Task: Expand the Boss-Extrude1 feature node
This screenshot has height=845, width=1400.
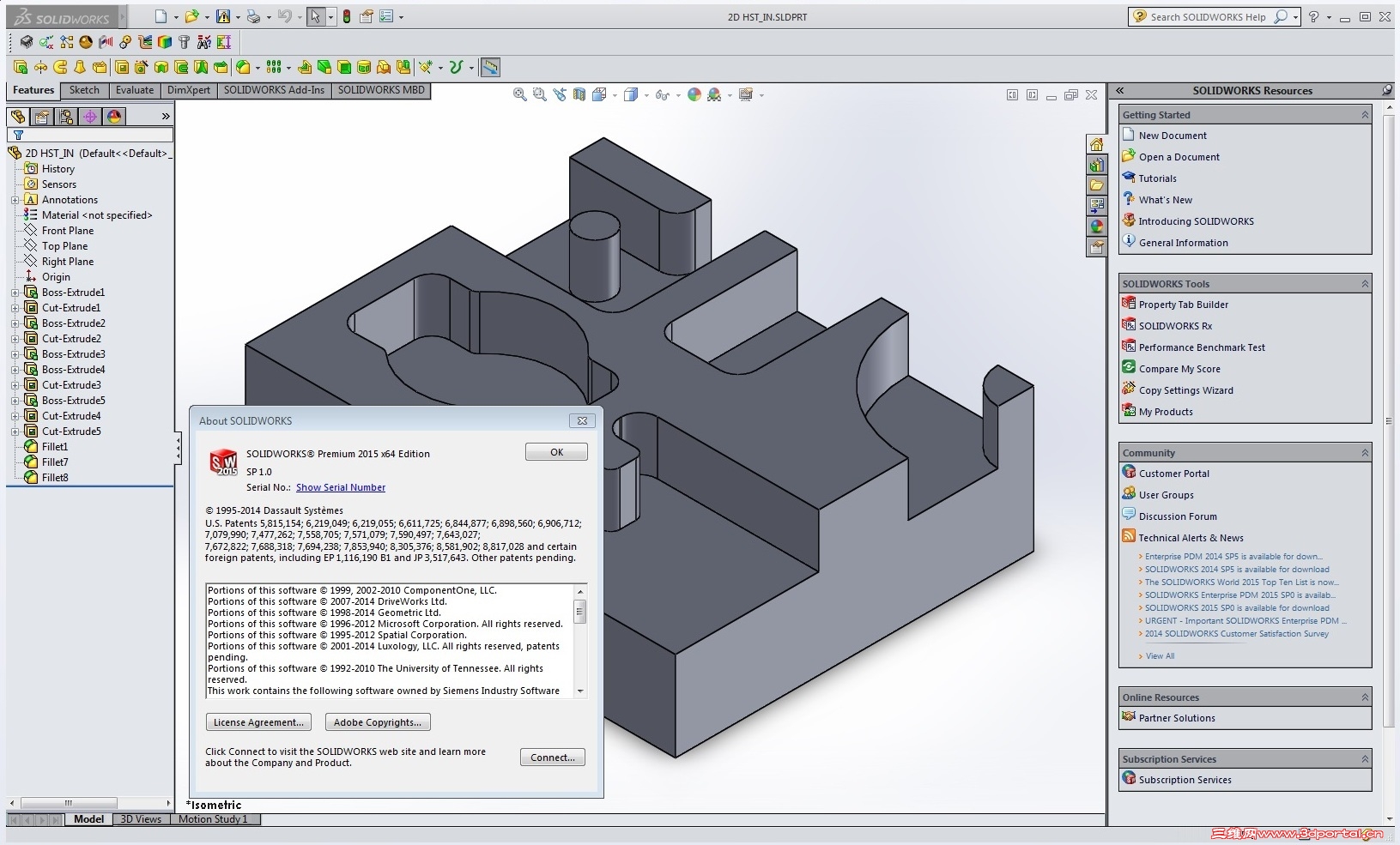Action: coord(15,293)
